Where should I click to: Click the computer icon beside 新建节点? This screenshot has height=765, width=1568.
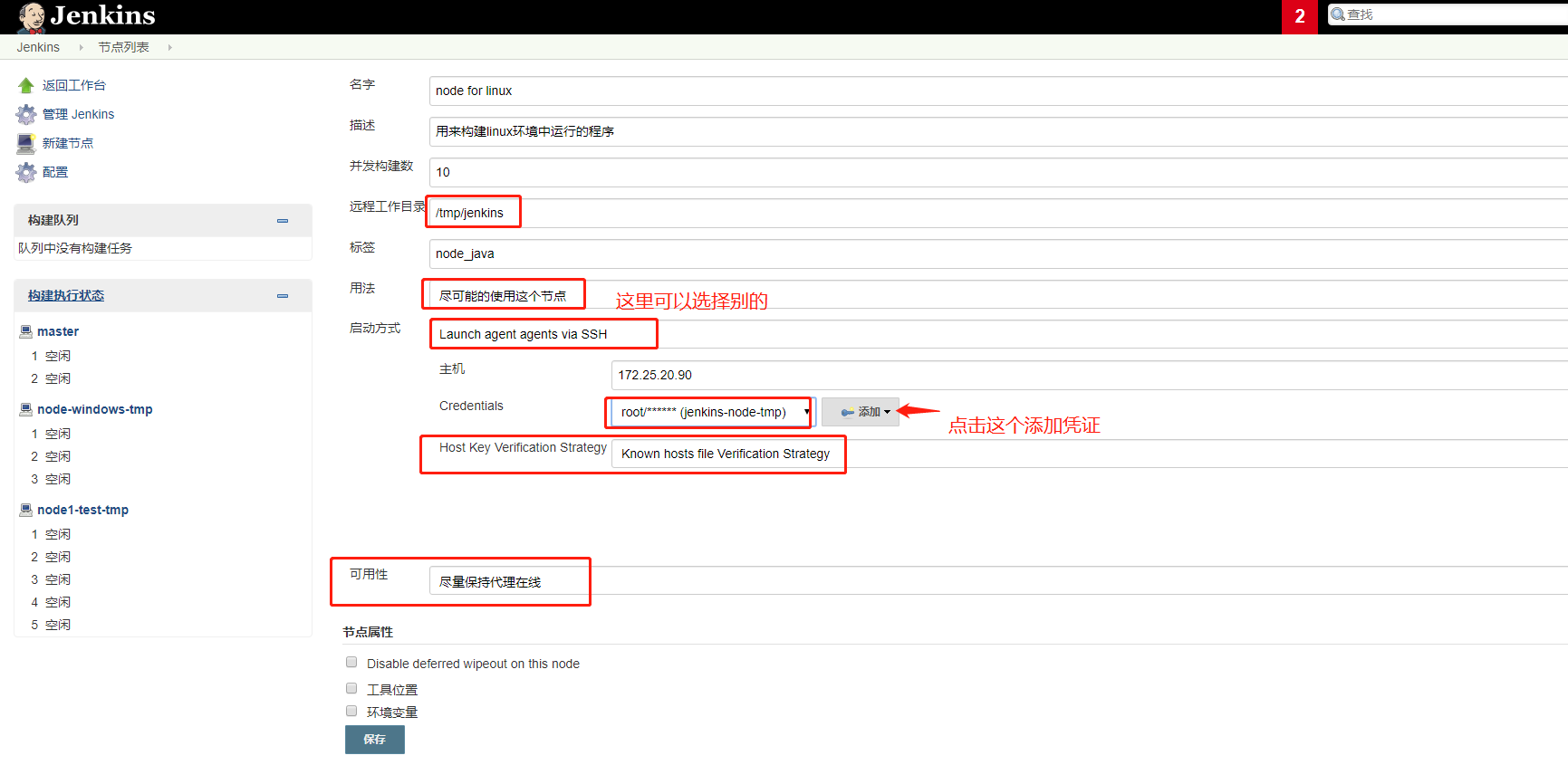point(26,143)
